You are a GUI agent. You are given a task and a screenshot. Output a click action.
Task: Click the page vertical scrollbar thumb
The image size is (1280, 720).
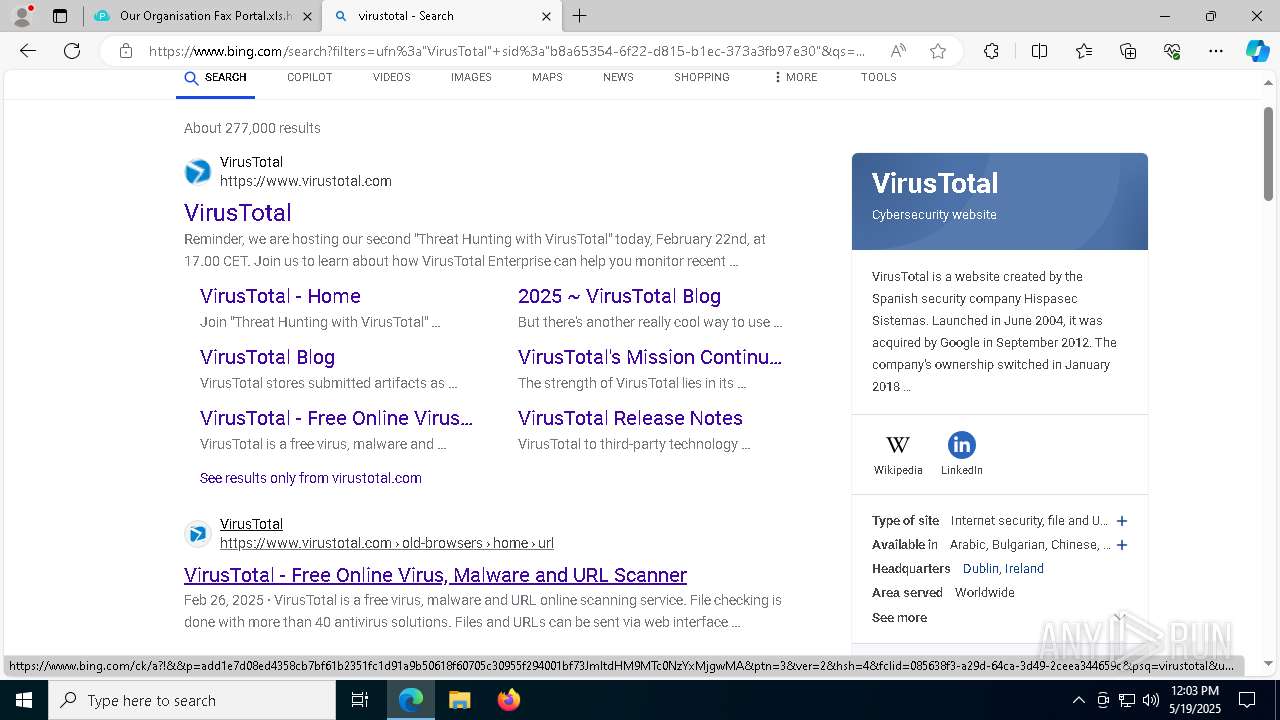(1269, 153)
